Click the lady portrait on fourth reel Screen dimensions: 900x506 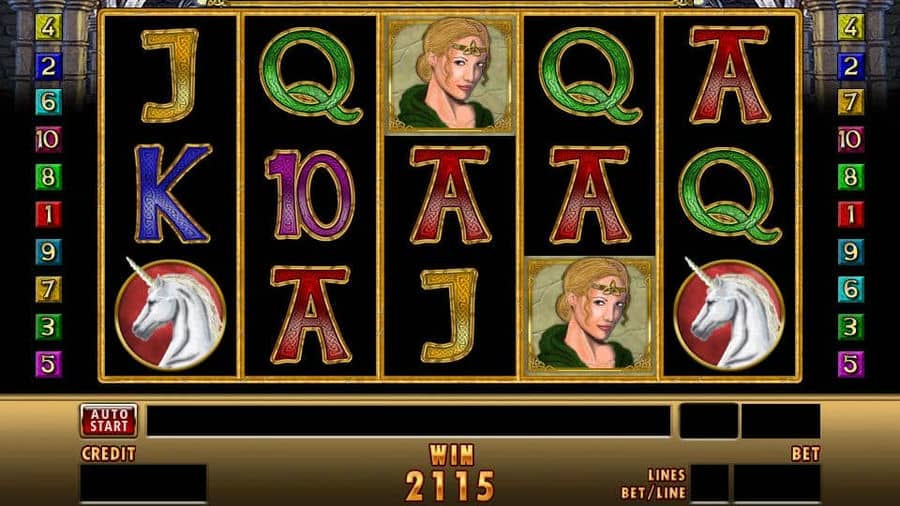pos(589,315)
